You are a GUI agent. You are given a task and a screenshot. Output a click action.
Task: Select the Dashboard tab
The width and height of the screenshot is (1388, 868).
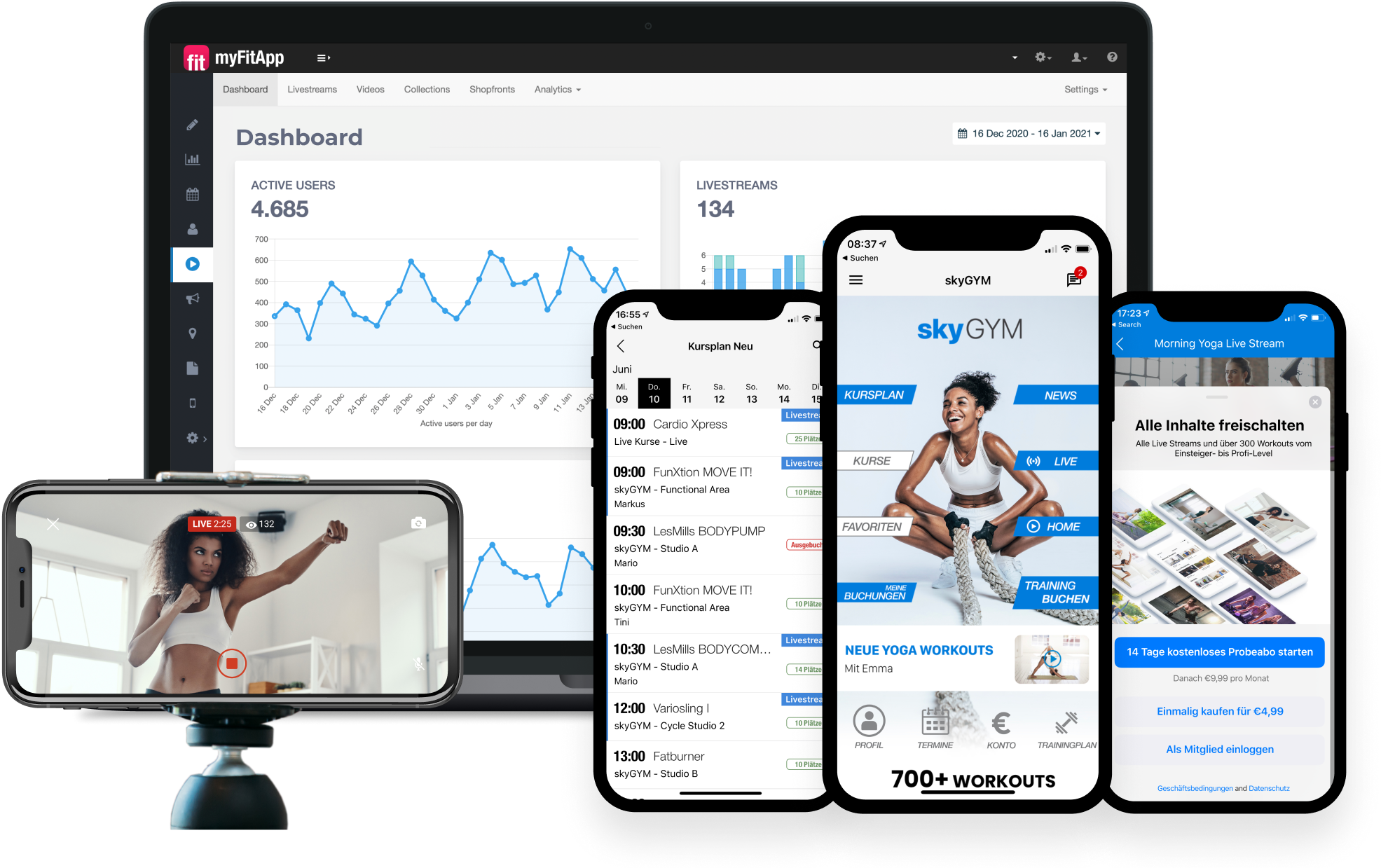245,89
